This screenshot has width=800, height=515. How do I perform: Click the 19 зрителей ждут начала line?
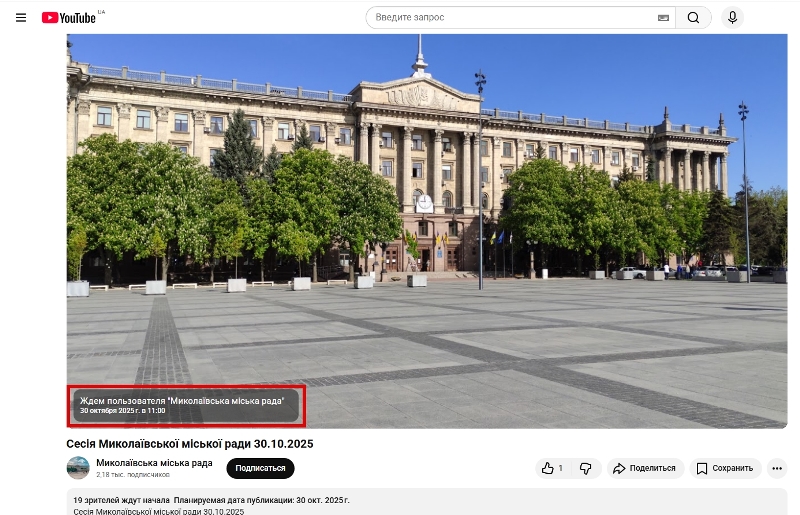(122, 498)
